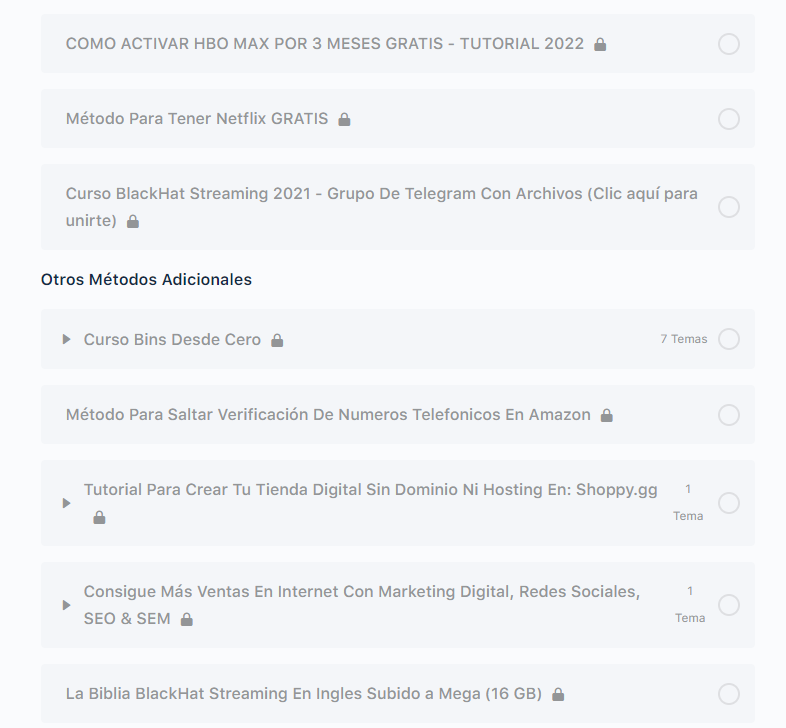Open Método Para Tener Netflix GRATIS lesson
Viewport: 786px width, 728px height.
pyautogui.click(x=197, y=119)
